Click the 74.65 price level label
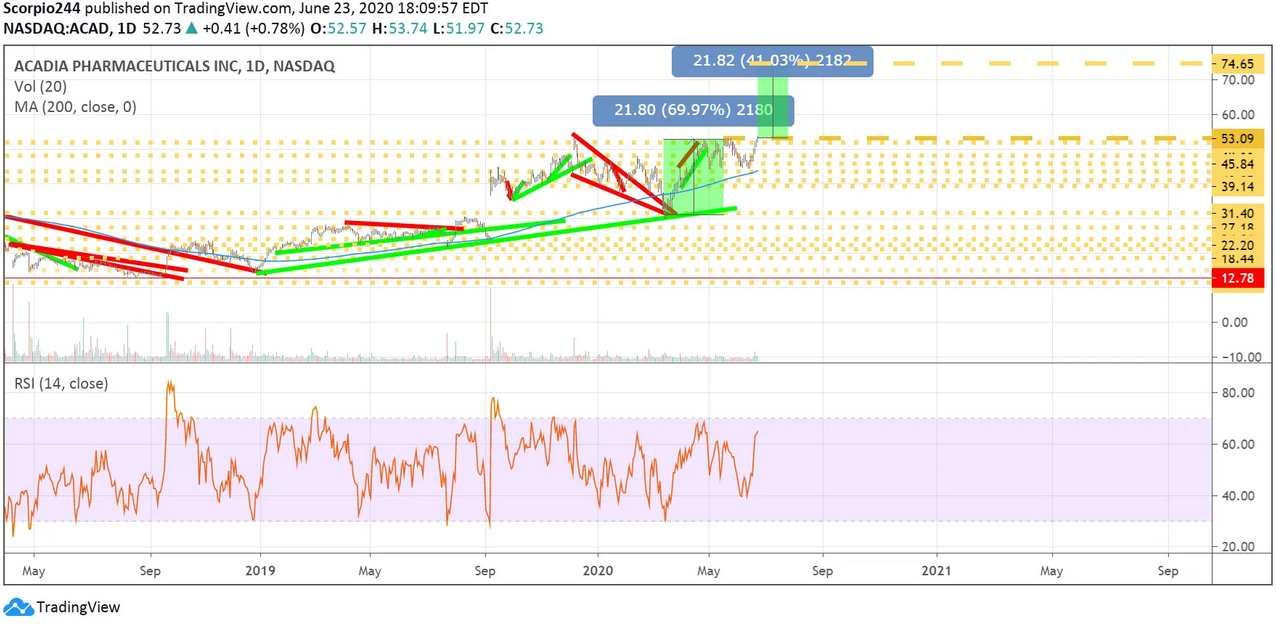The width and height of the screenshot is (1276, 624). (1237, 63)
